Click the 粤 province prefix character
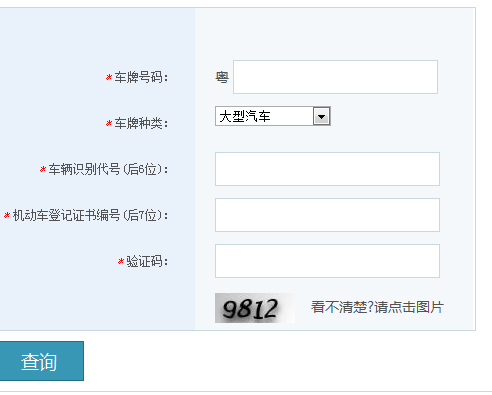The height and width of the screenshot is (395, 492). pyautogui.click(x=222, y=77)
